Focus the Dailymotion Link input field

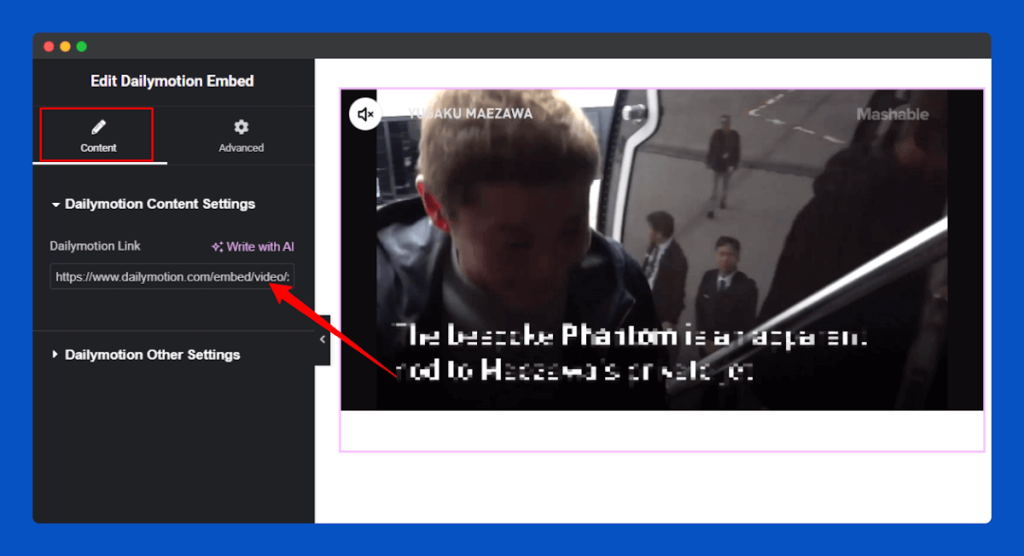[172, 276]
